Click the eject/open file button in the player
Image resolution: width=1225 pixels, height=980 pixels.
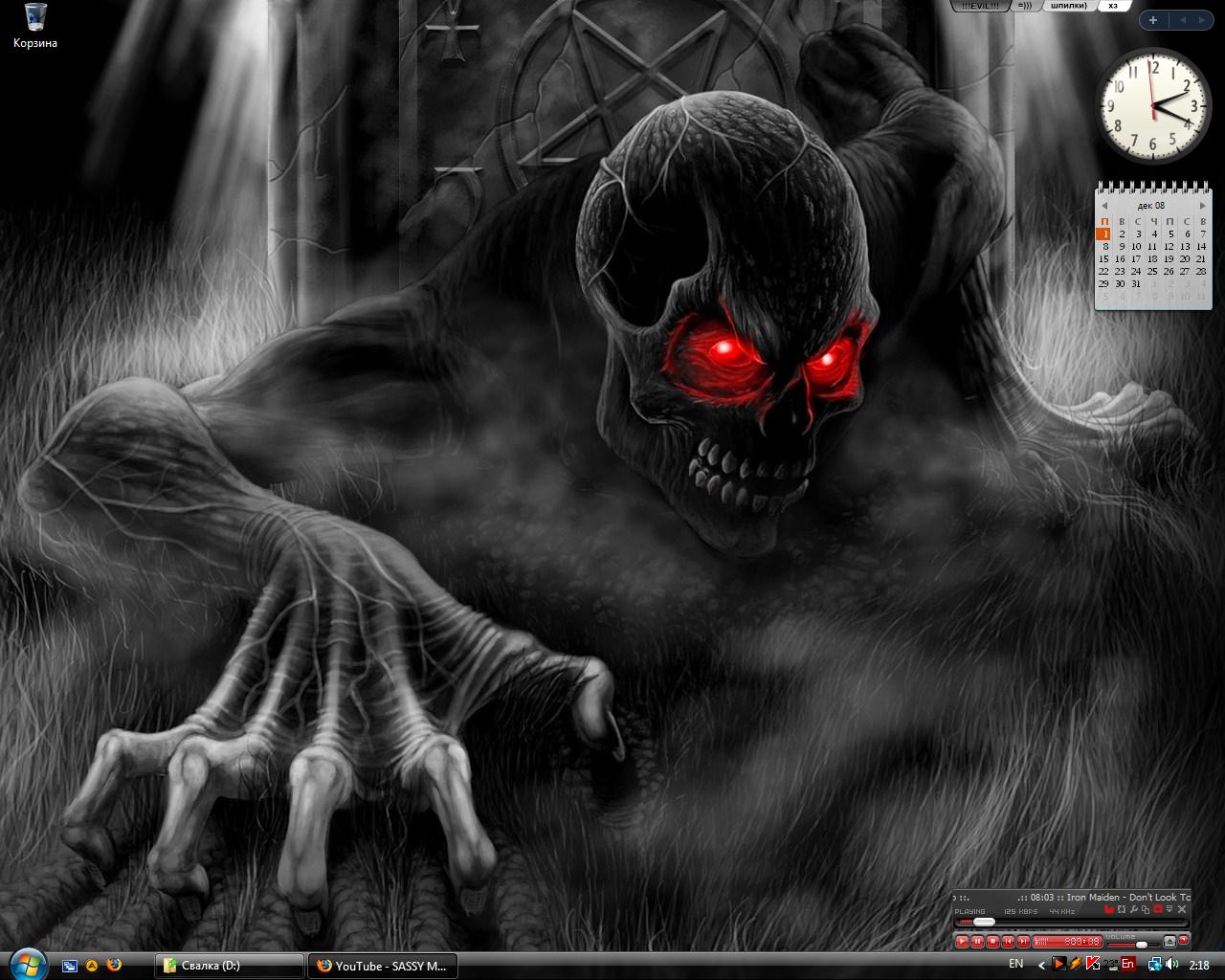click(x=1169, y=942)
